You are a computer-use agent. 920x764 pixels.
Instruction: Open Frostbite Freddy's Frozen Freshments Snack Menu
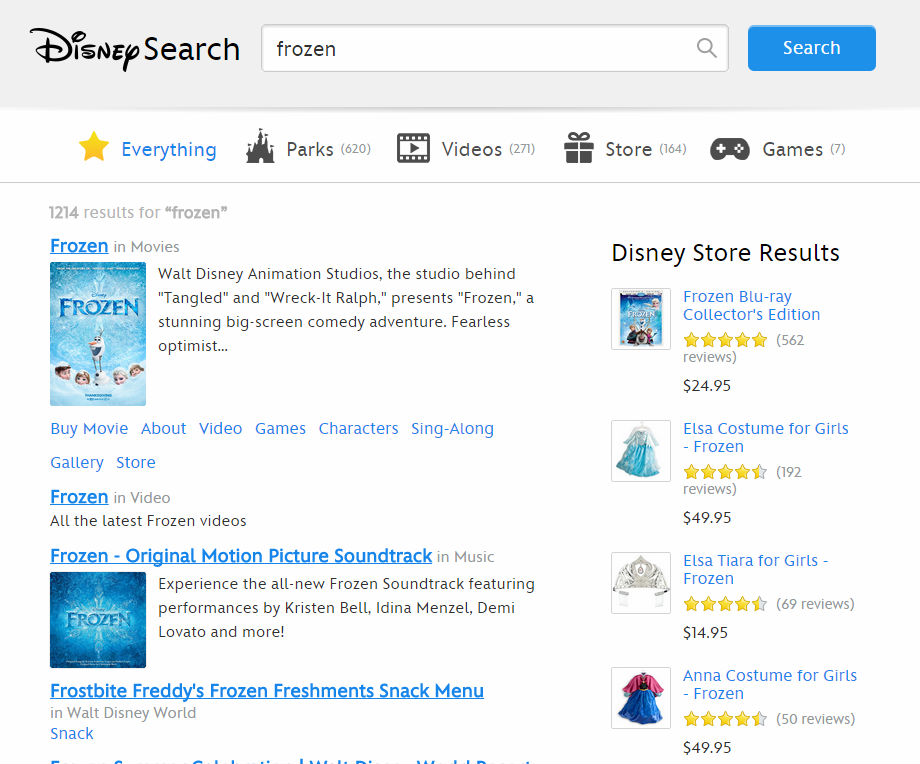[x=267, y=691]
